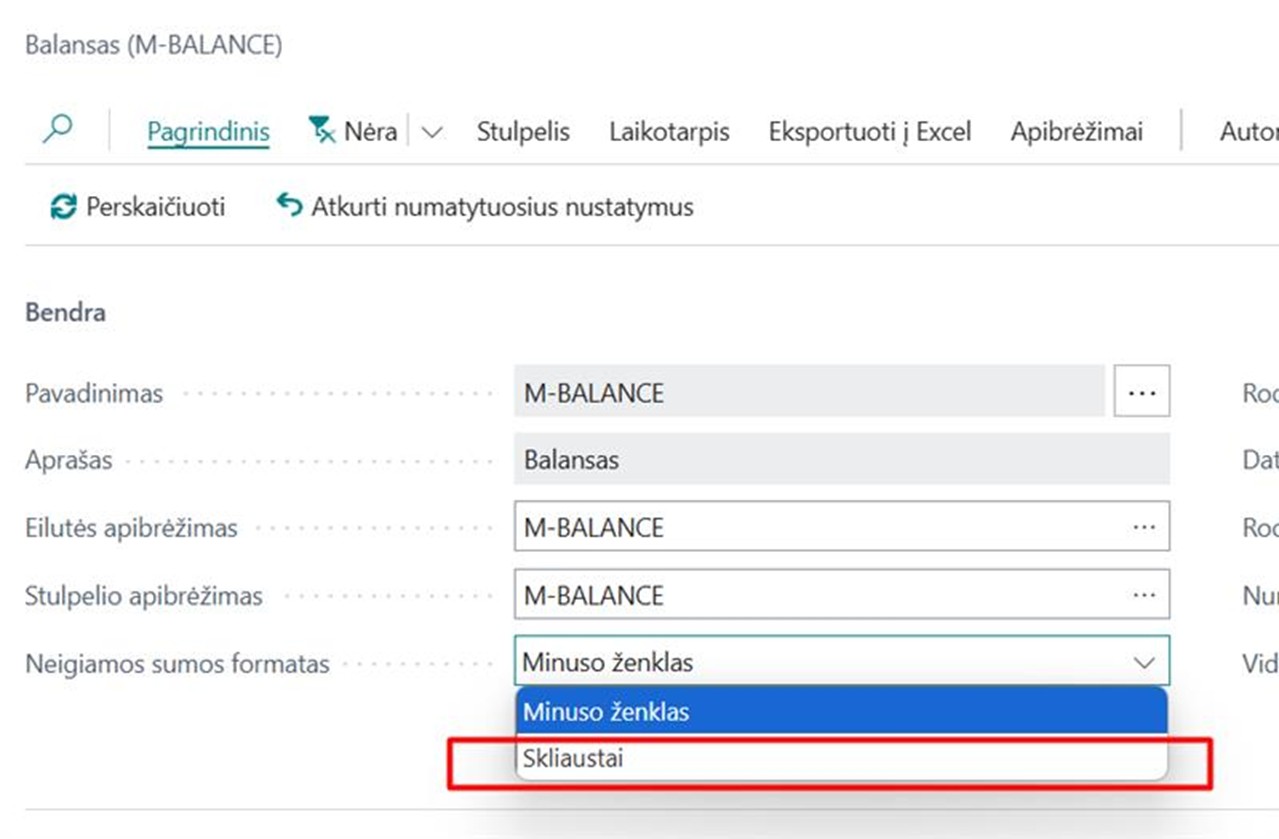Click the Bendra section heading
Viewport: 1279px width, 839px height.
tap(65, 312)
